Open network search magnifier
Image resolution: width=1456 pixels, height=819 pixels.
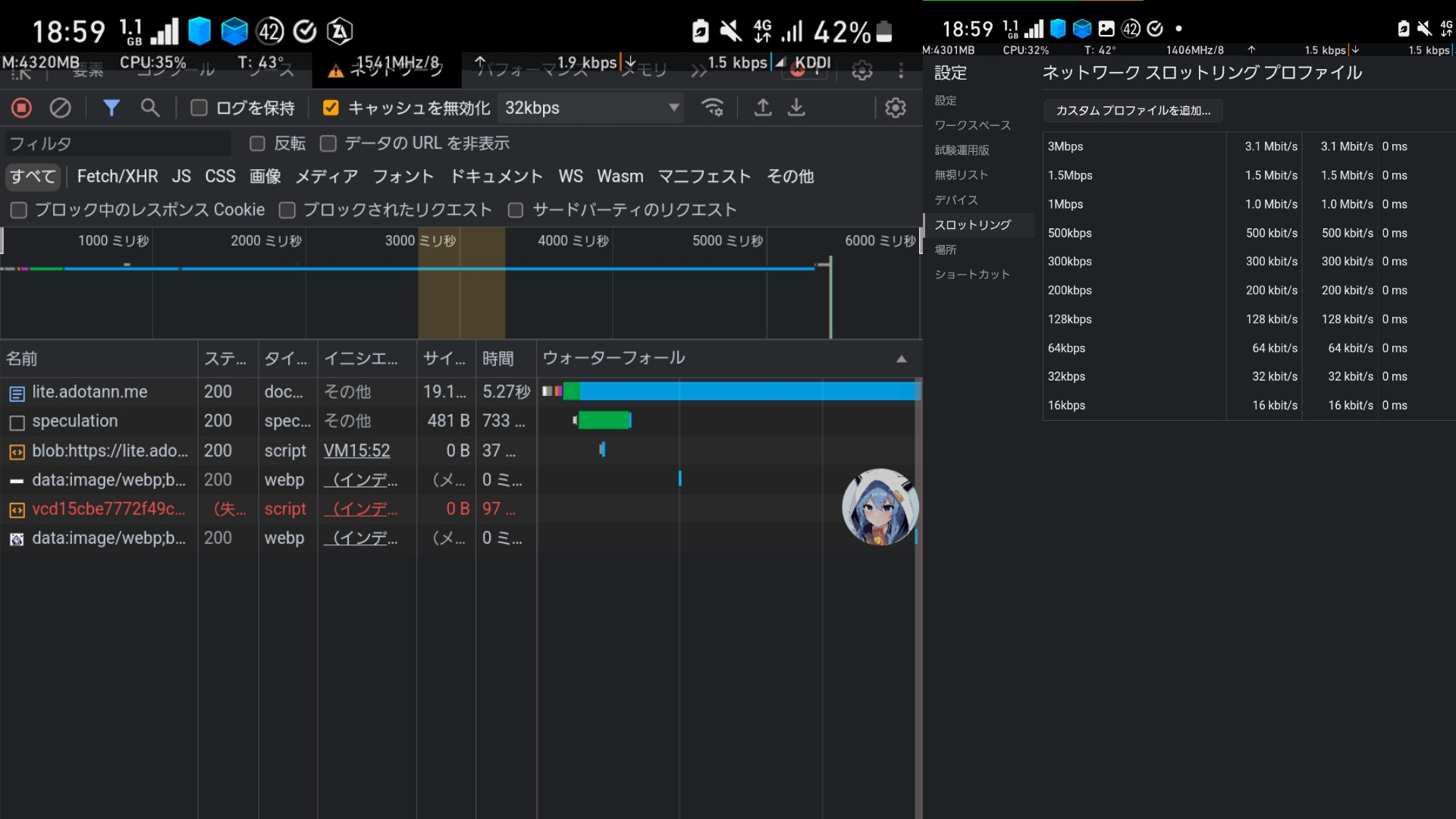150,108
